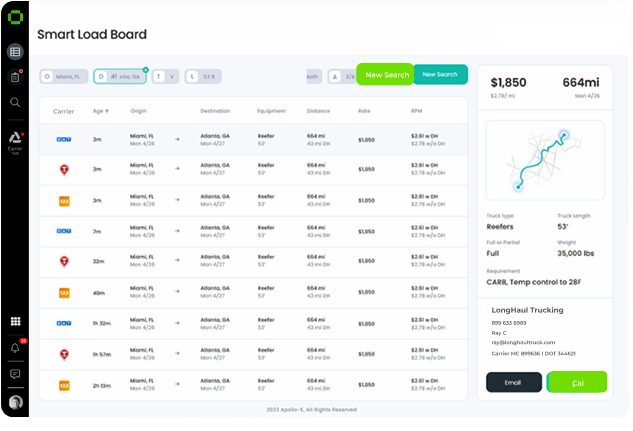Click the red shield carrier logo in 1h 57m row

[x=64, y=354]
